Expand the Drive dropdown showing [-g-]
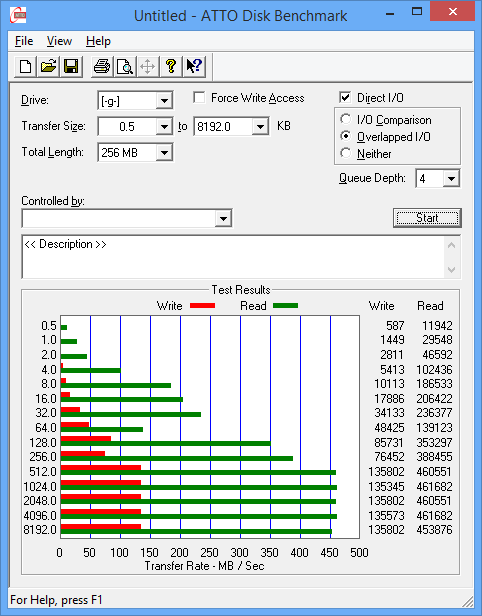Viewport: 482px width, 616px height. (x=164, y=101)
